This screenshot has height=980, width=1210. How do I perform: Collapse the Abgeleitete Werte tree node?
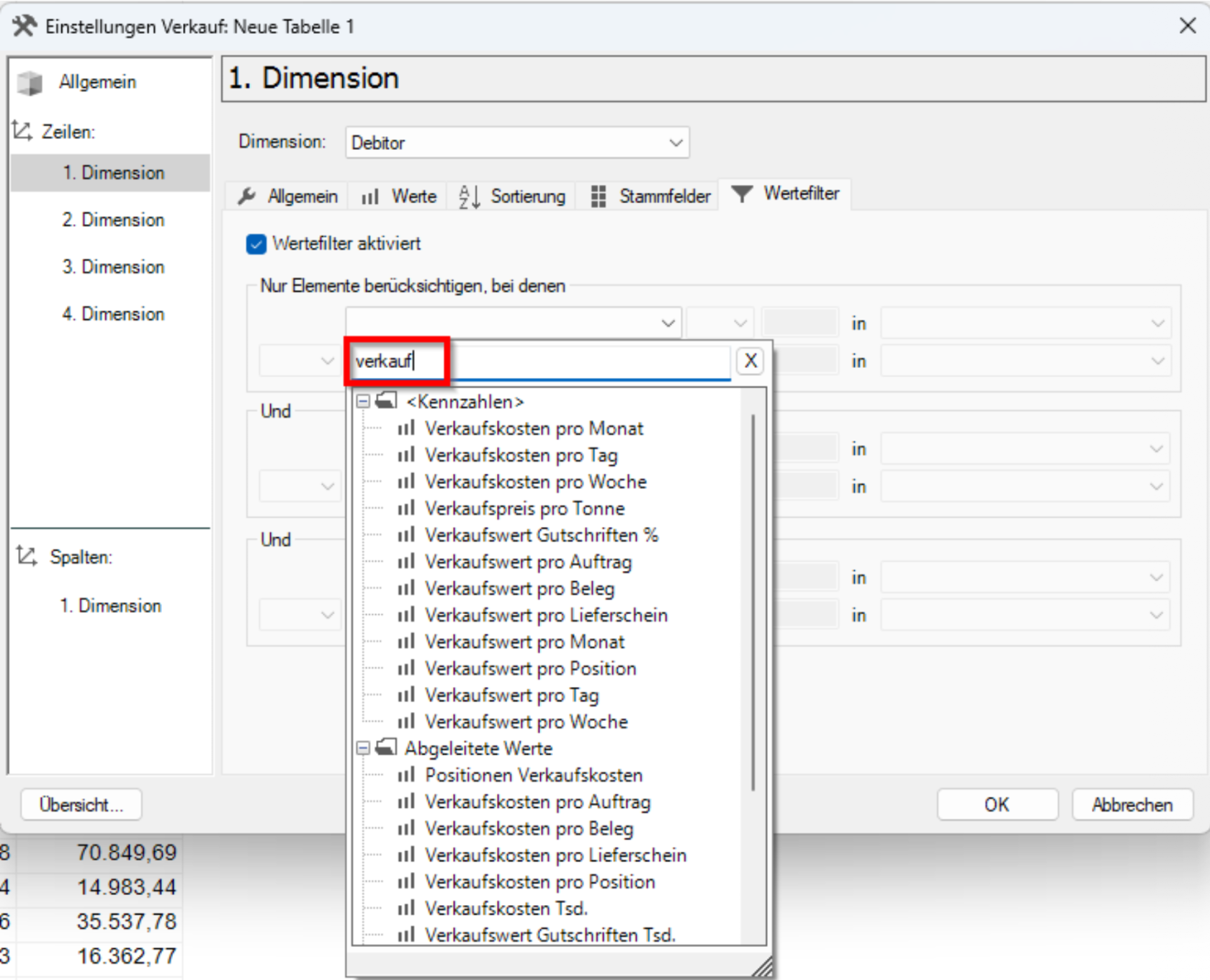tap(363, 748)
